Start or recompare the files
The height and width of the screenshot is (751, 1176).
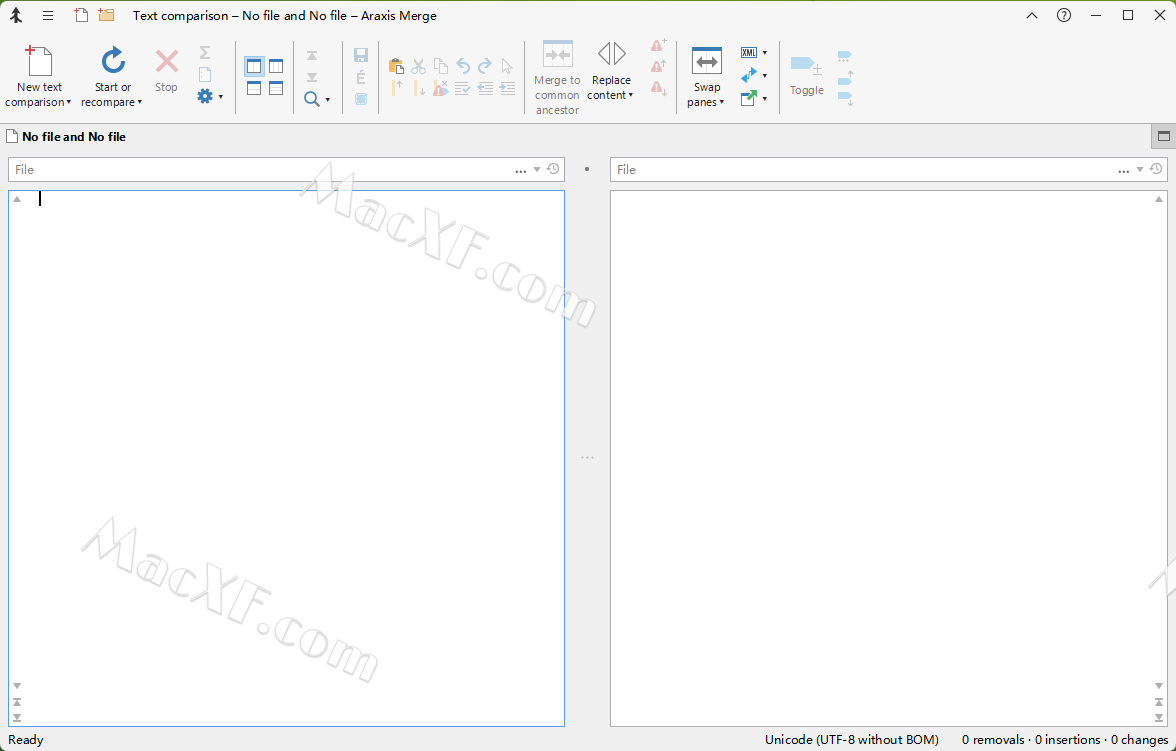[112, 76]
